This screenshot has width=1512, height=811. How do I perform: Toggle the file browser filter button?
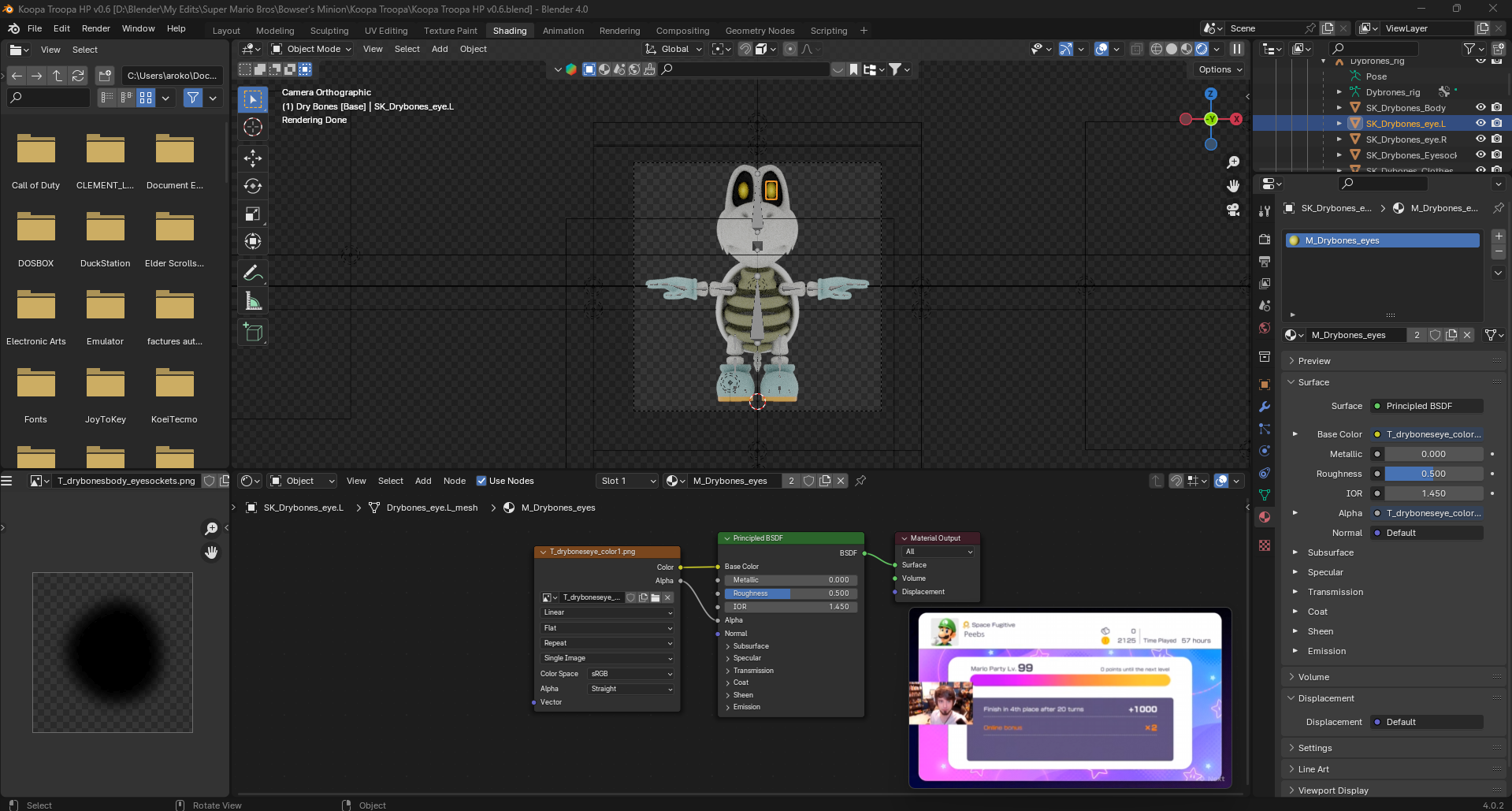193,98
